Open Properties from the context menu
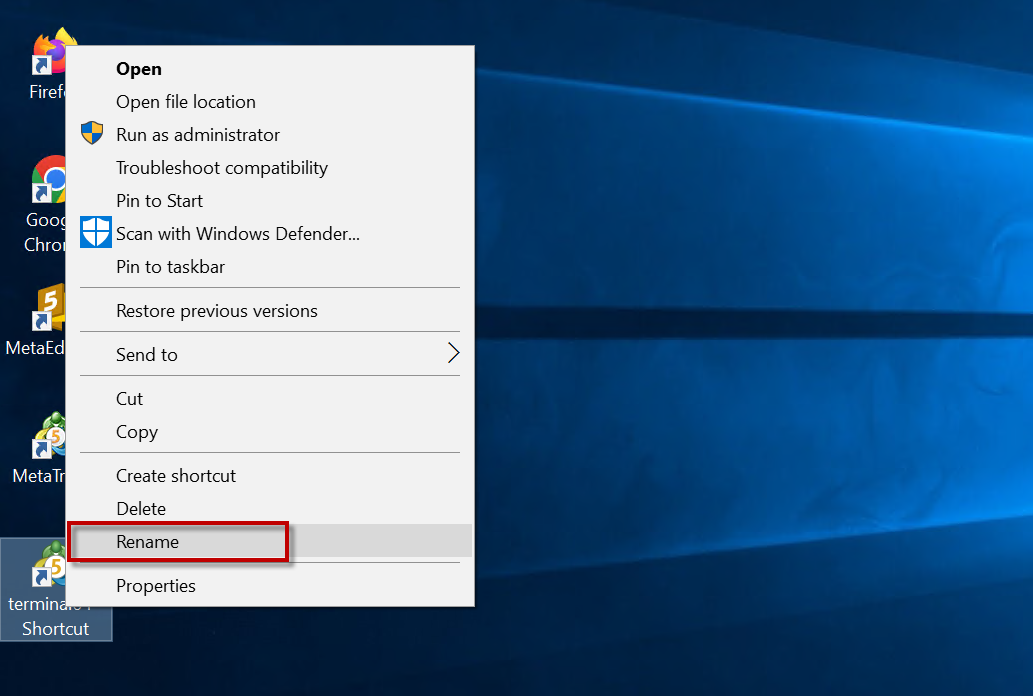This screenshot has height=696, width=1033. click(156, 586)
